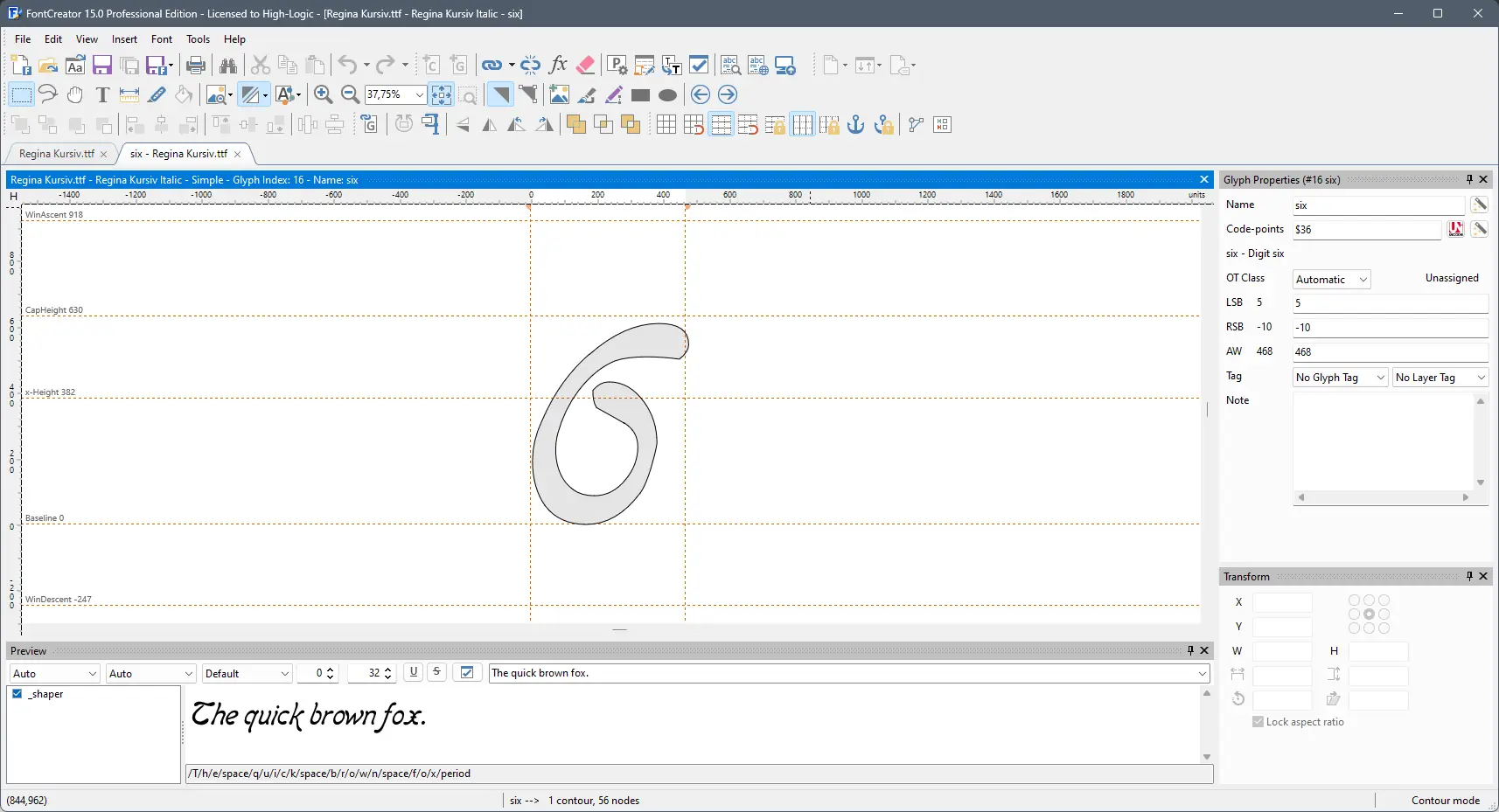Toggle the _shaper checkbox in Preview

click(17, 693)
